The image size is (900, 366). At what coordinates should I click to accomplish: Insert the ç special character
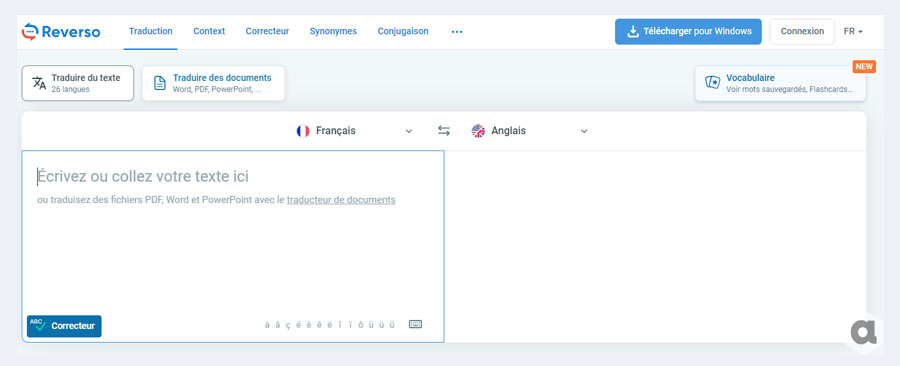click(x=288, y=325)
